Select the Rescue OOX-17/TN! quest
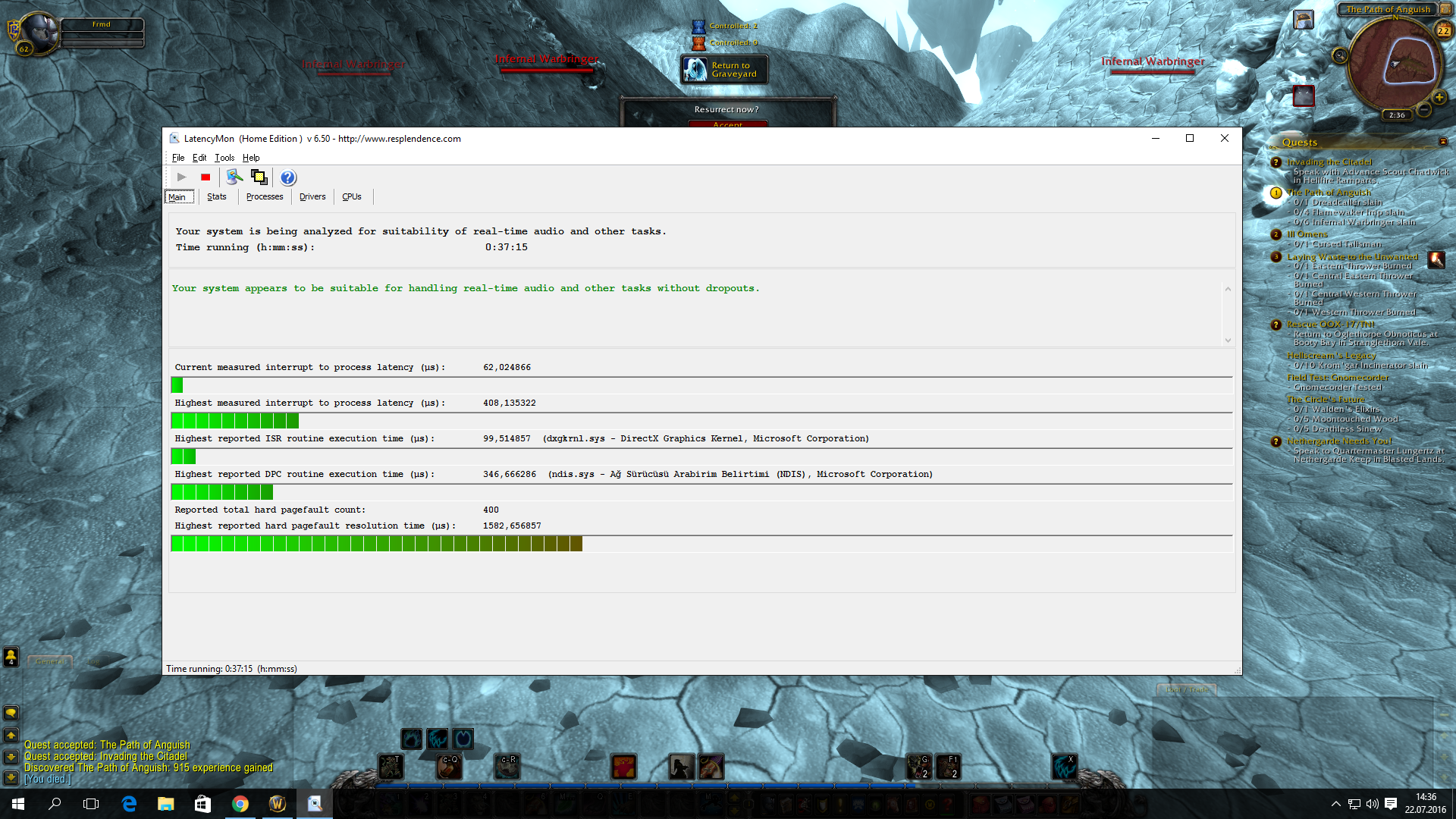This screenshot has height=819, width=1456. point(1330,325)
